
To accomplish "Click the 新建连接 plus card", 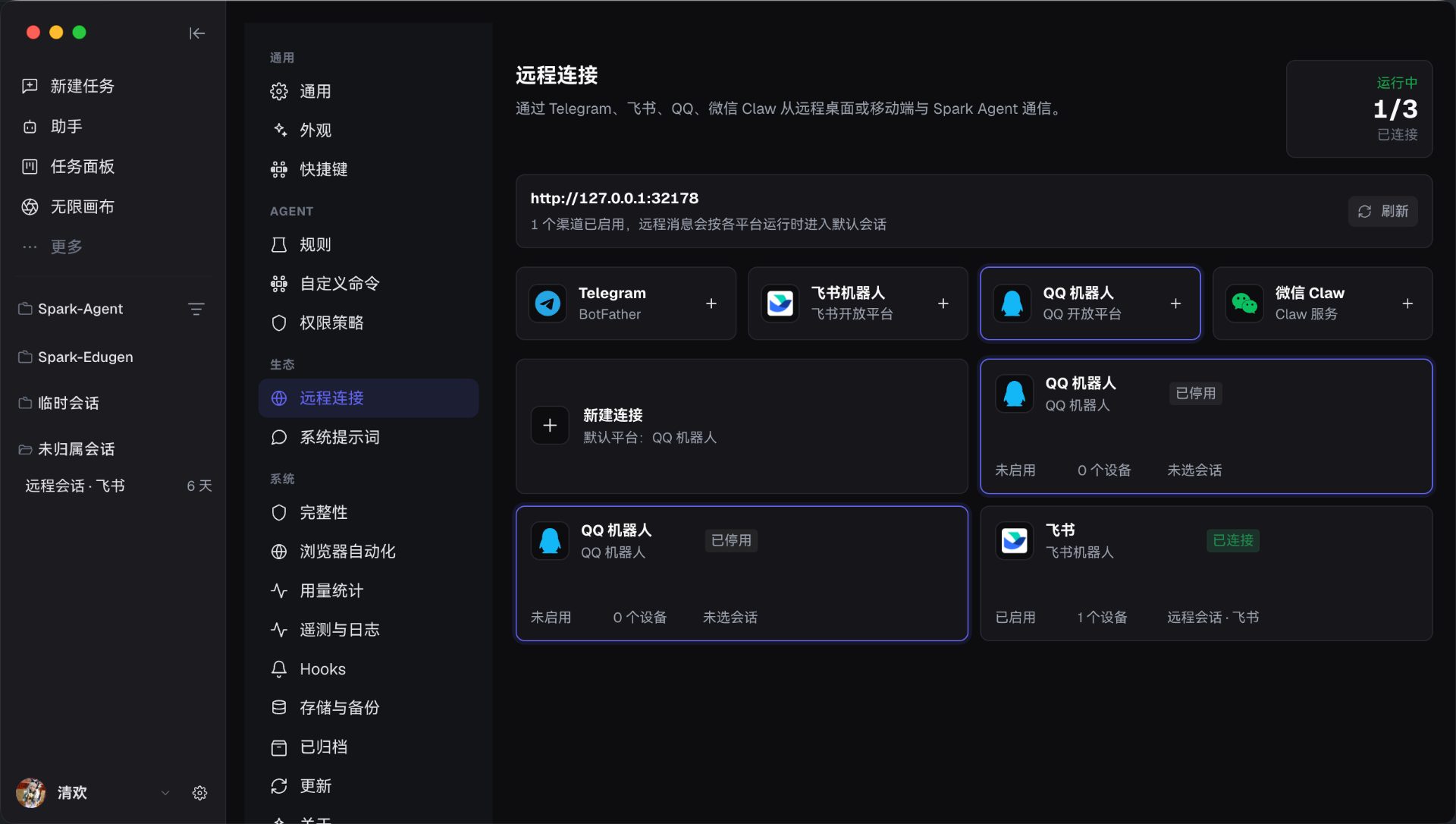I will pos(742,426).
